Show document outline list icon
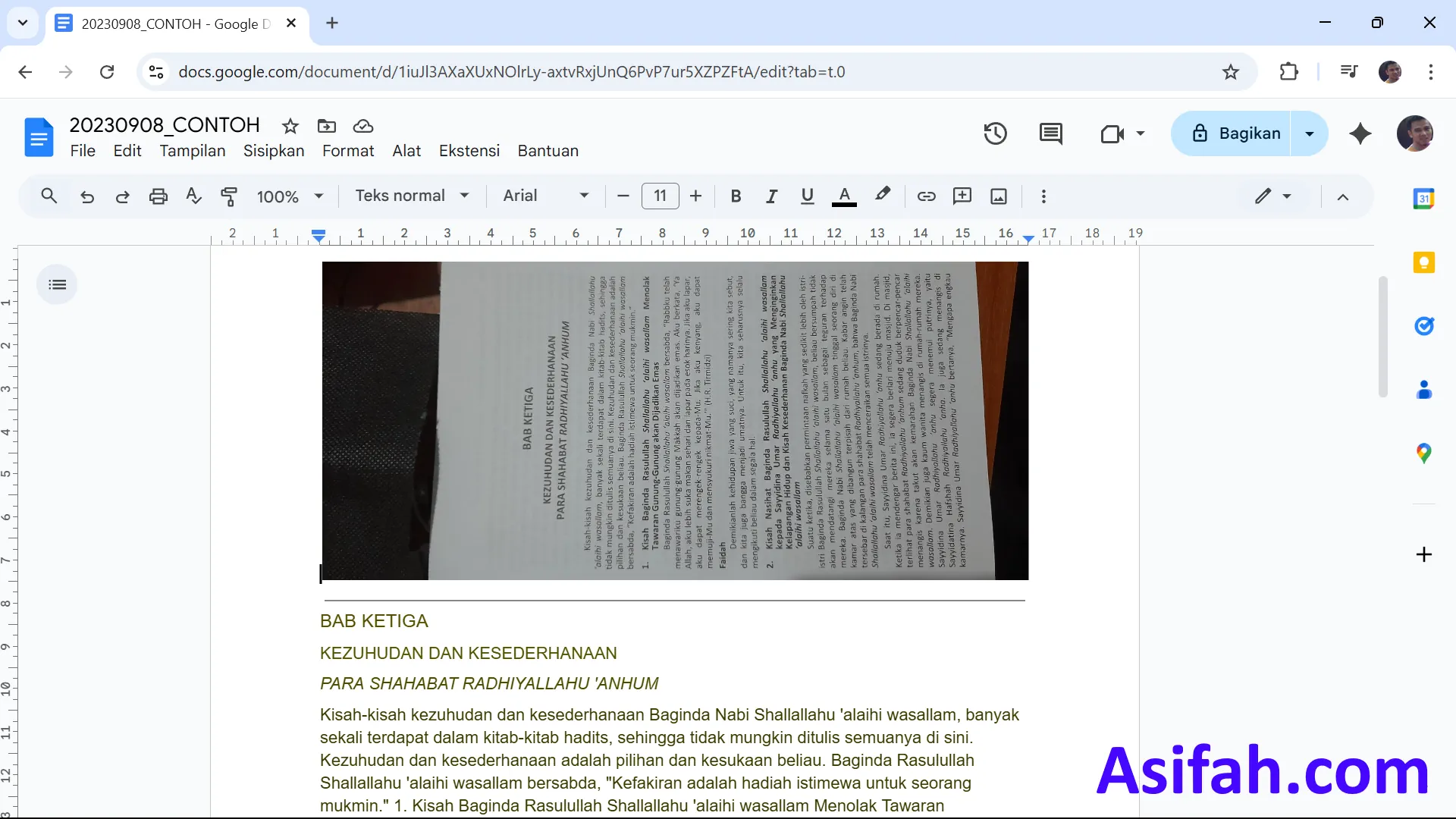The image size is (1456, 819). (57, 284)
